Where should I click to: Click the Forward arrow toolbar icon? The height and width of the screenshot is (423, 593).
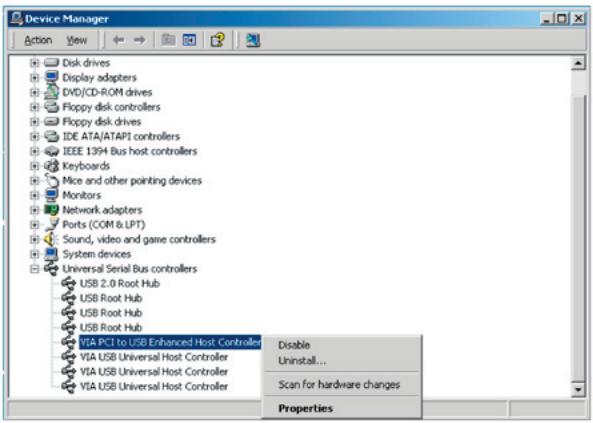pyautogui.click(x=140, y=40)
